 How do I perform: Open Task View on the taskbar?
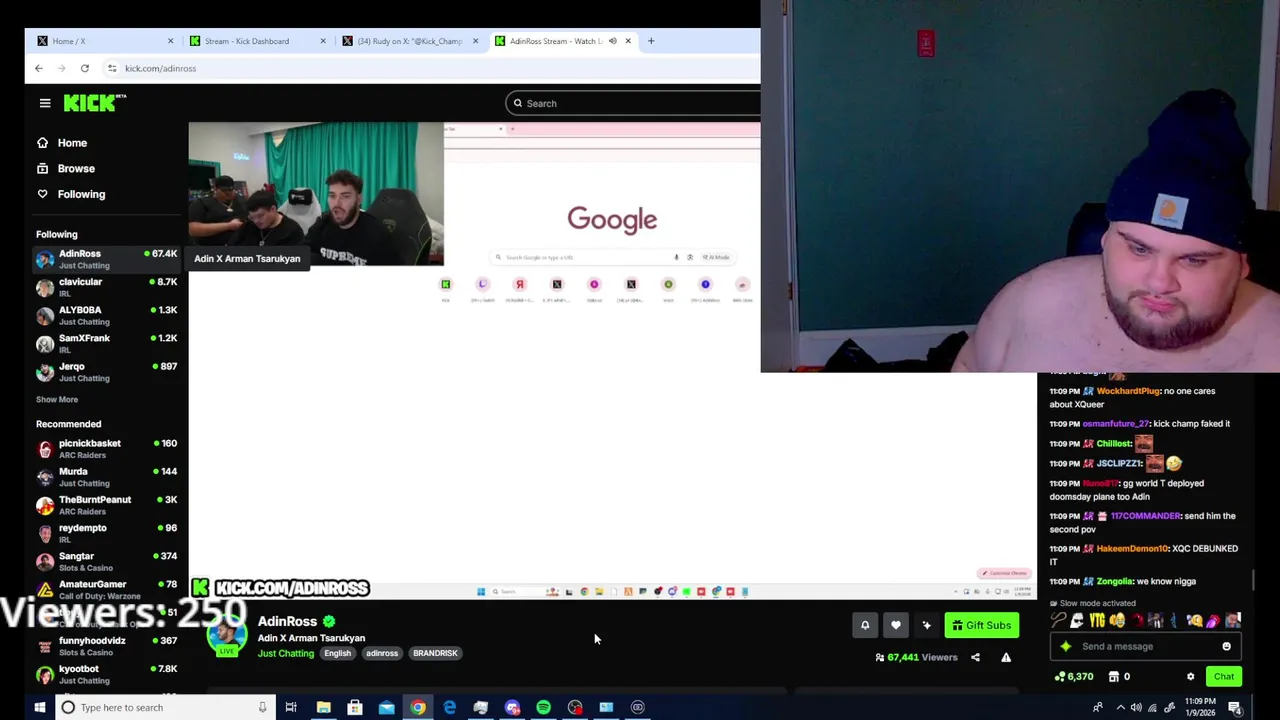point(291,707)
